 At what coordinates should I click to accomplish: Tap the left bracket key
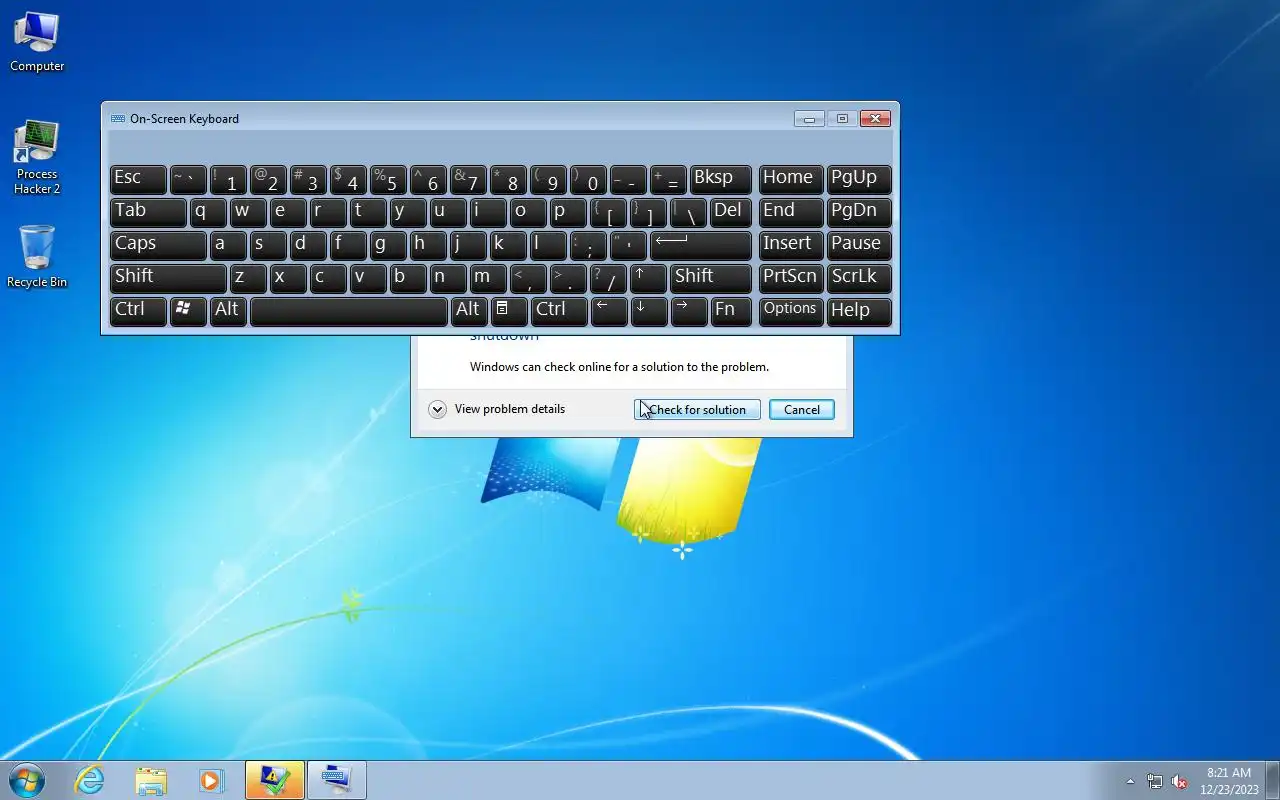pyautogui.click(x=608, y=212)
